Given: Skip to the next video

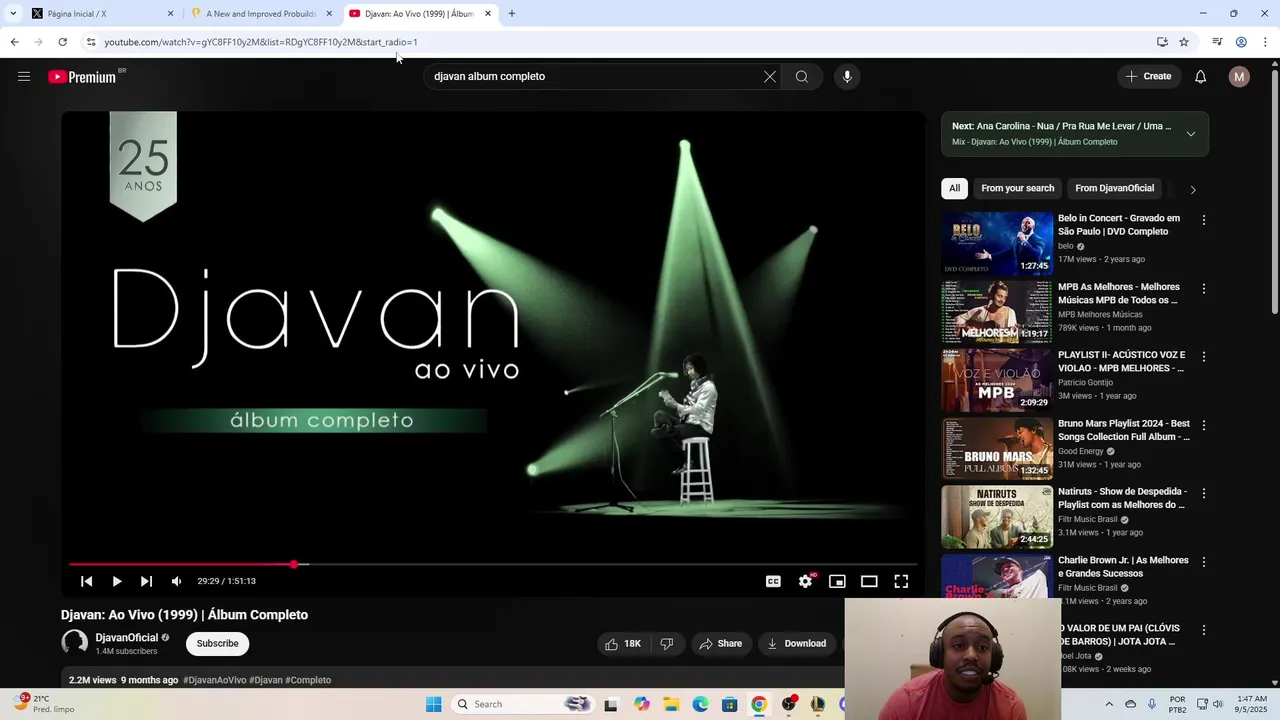Looking at the screenshot, I should pos(147,581).
